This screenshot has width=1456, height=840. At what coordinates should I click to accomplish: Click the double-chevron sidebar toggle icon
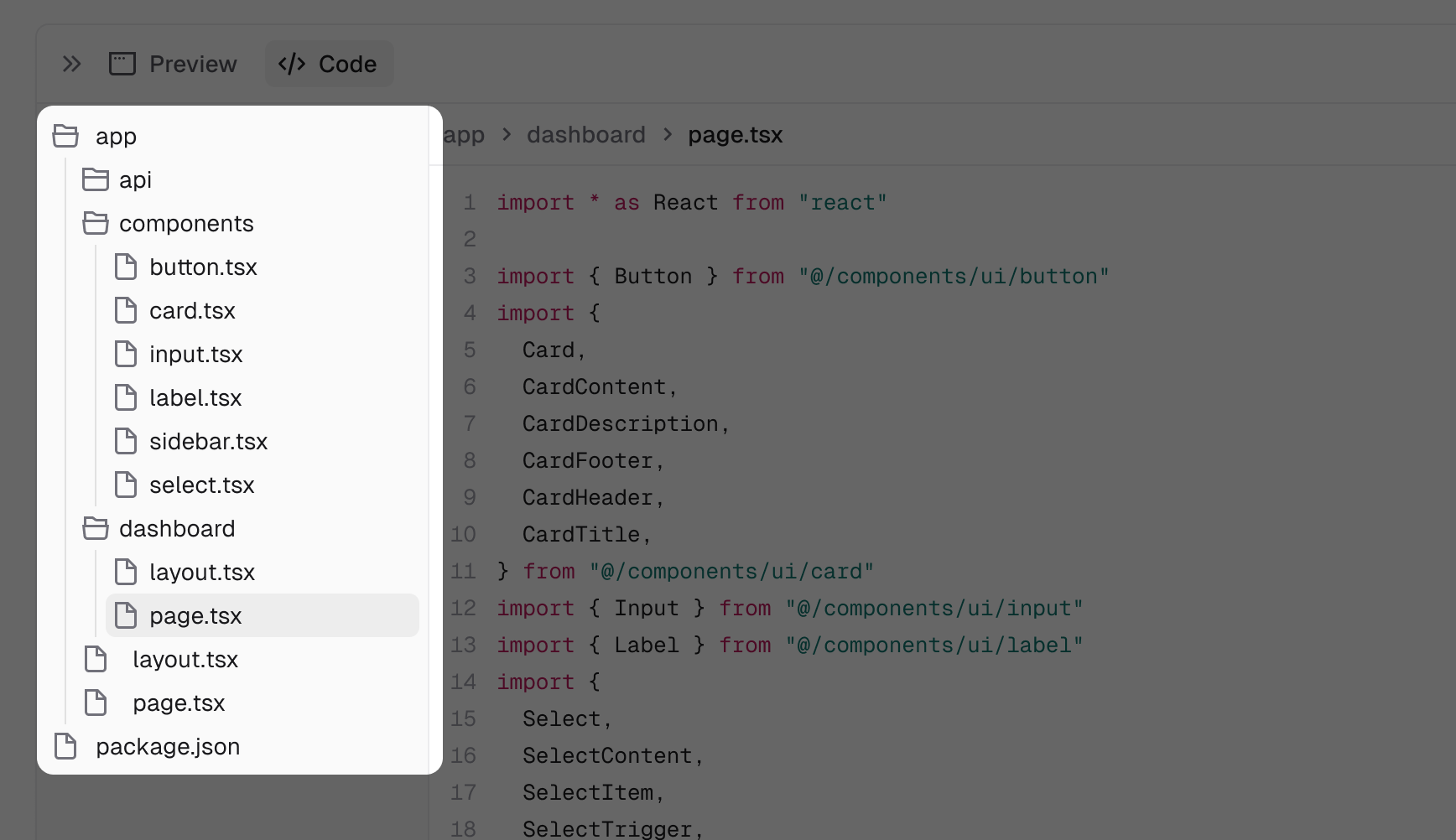coord(72,64)
